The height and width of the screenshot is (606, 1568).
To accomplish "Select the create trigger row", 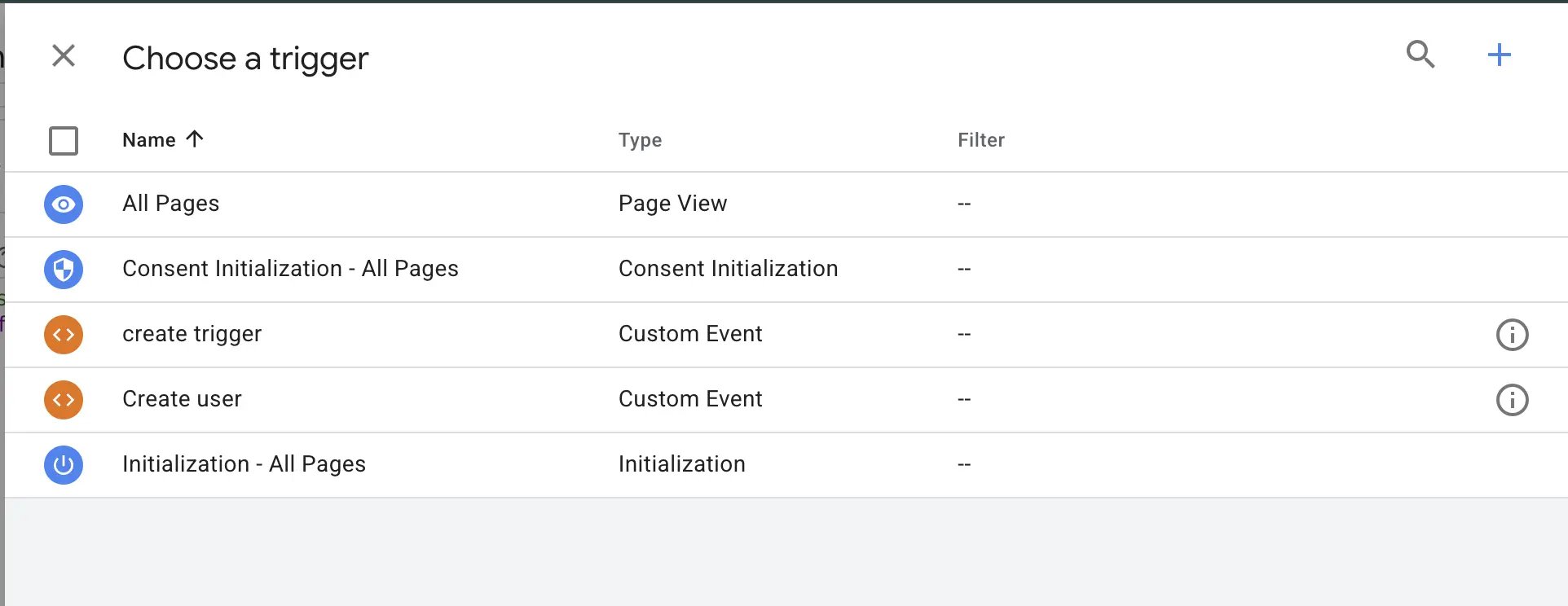I will pyautogui.click(x=786, y=335).
